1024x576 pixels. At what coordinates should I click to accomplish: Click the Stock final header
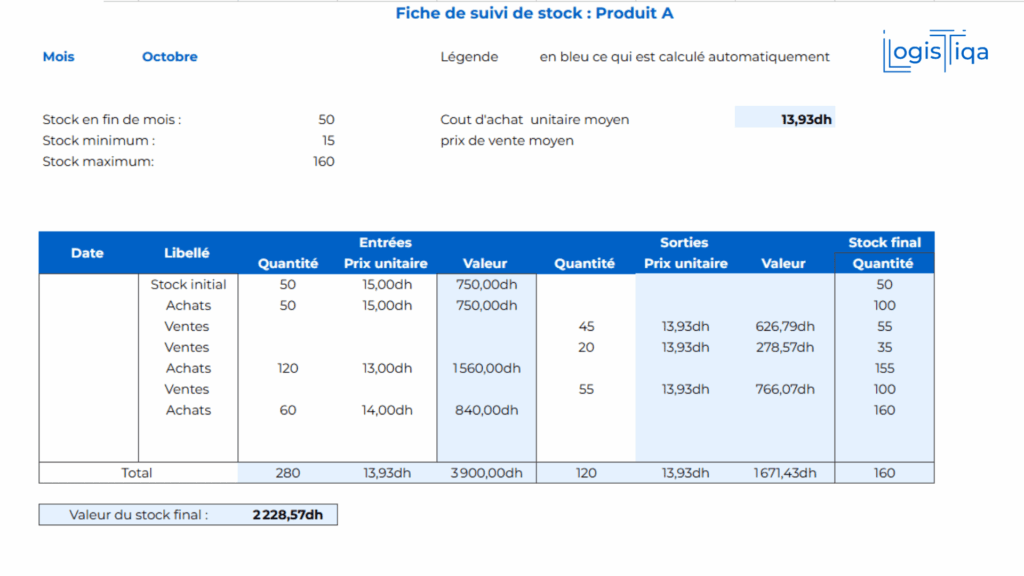click(x=884, y=242)
